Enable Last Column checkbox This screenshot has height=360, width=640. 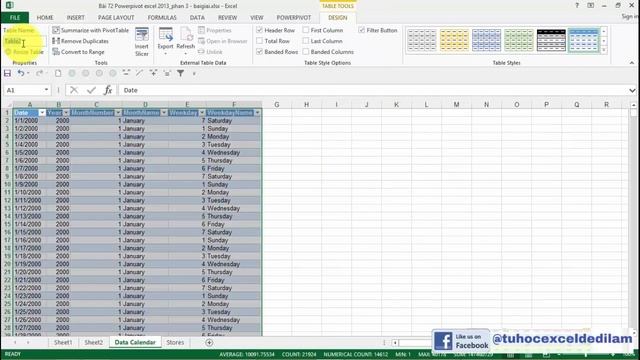click(x=306, y=41)
